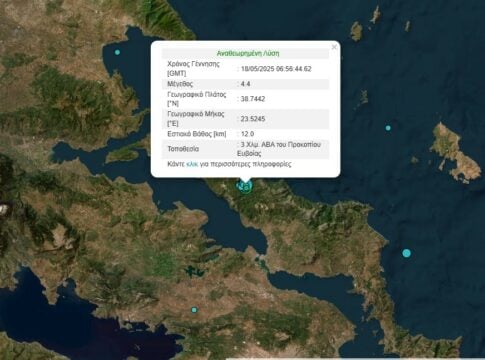
Task: Select the main epicenter marker below the popup
Action: (x=245, y=186)
